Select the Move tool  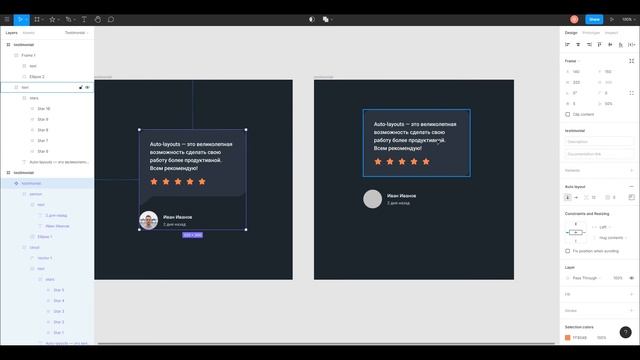pos(20,19)
